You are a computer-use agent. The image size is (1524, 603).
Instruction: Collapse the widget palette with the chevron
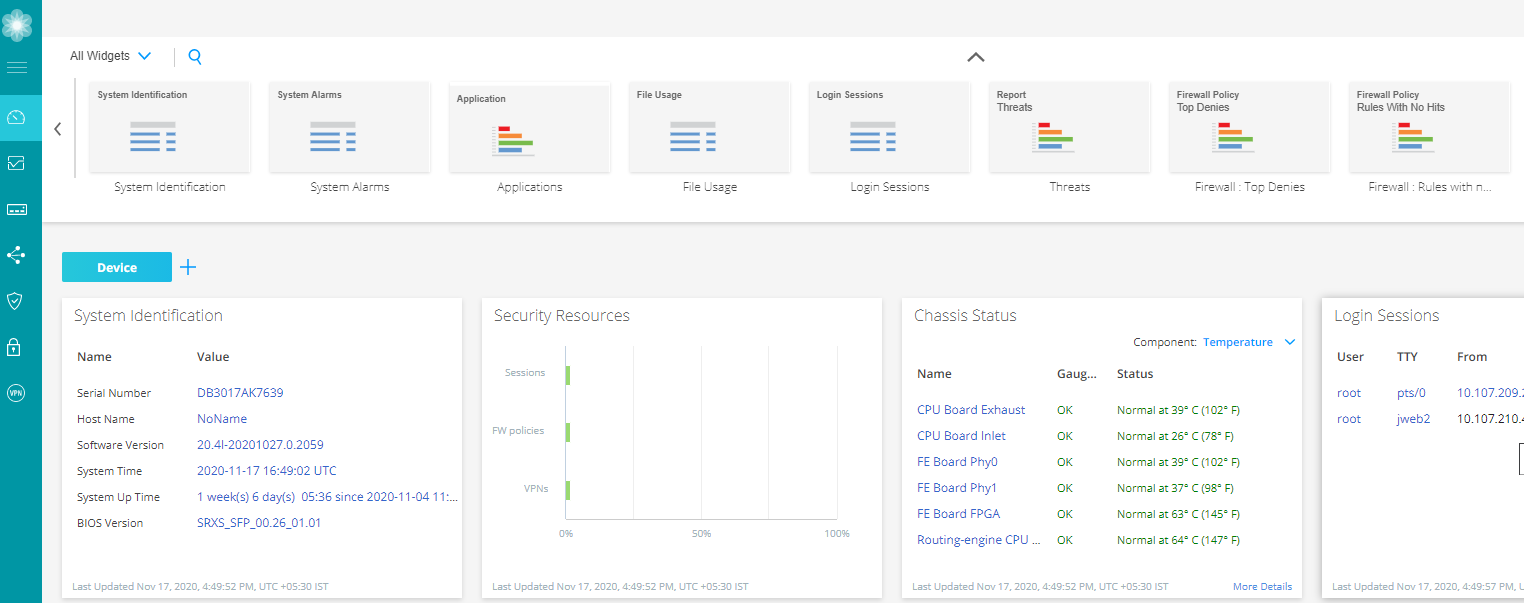point(975,57)
